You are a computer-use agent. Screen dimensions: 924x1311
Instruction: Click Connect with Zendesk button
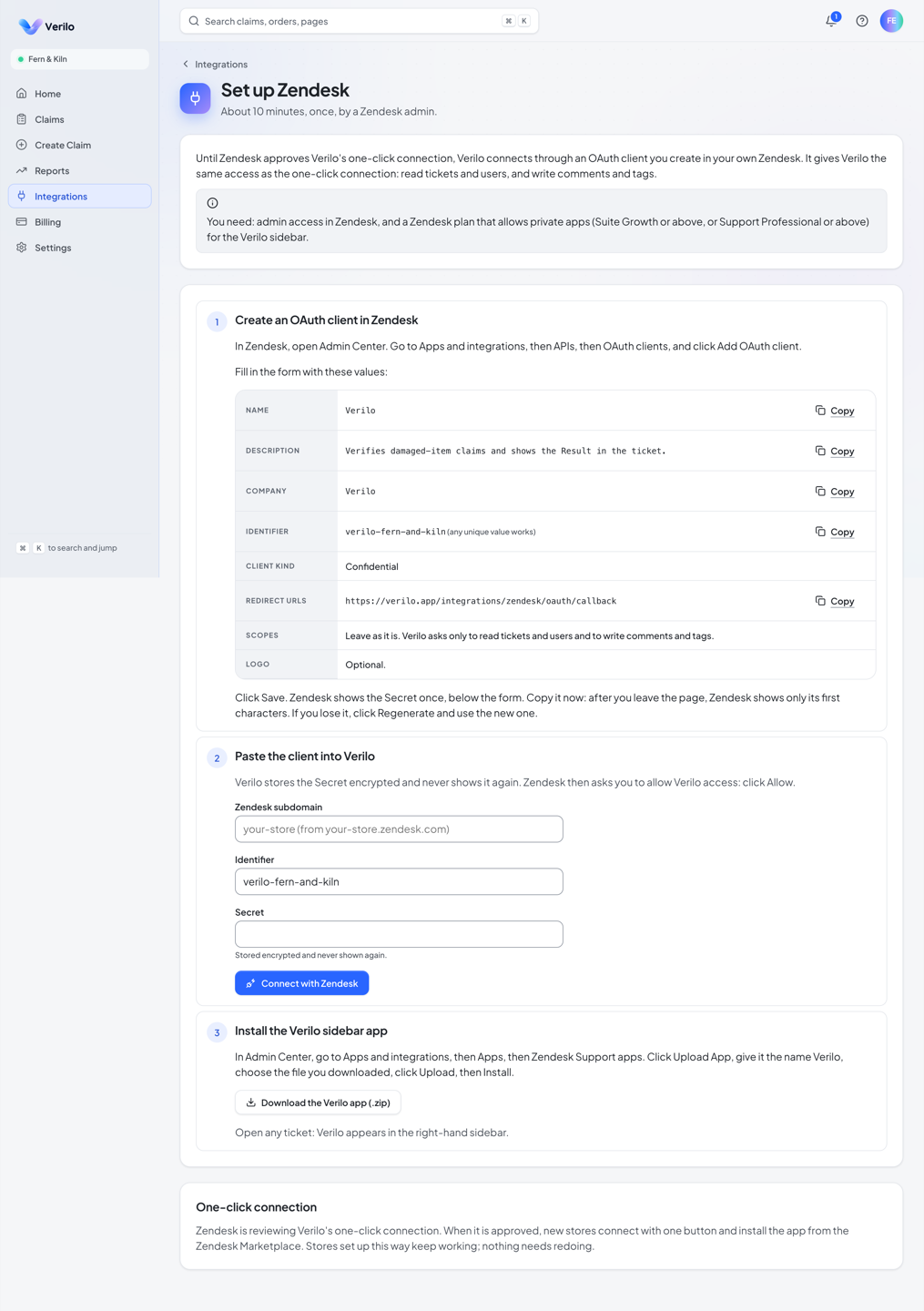302,983
